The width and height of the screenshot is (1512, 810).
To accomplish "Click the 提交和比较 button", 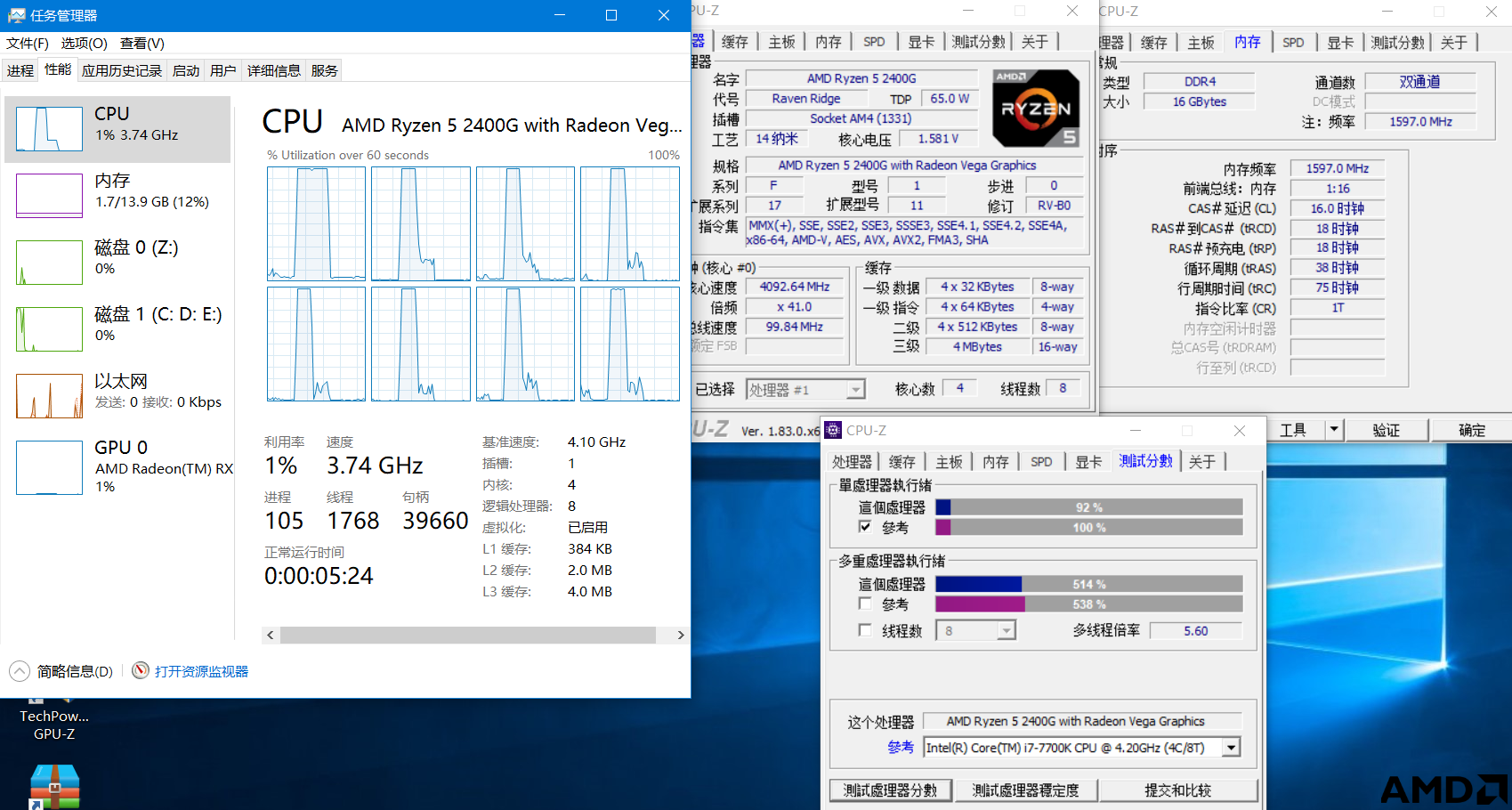I will pos(1178,790).
